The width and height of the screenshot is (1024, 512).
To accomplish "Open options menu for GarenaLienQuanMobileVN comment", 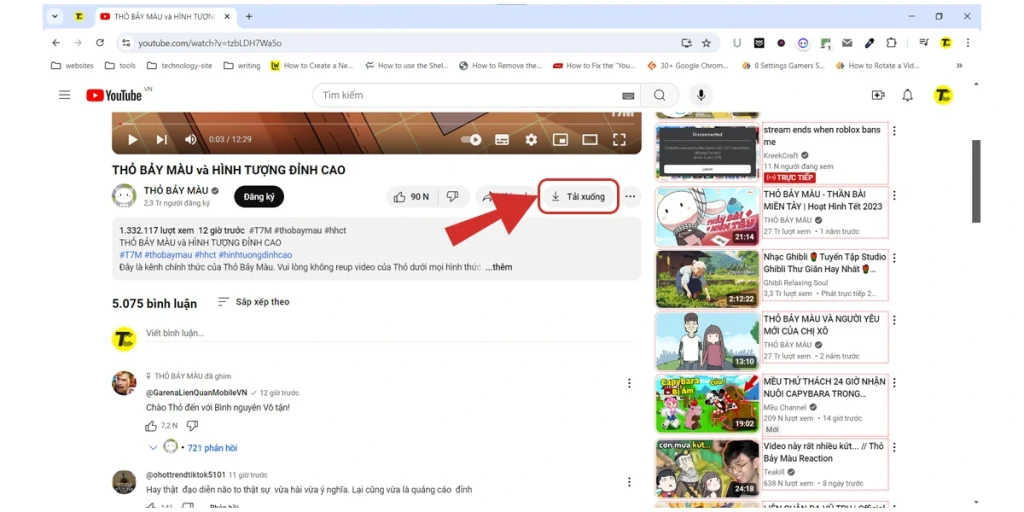I will pyautogui.click(x=629, y=383).
